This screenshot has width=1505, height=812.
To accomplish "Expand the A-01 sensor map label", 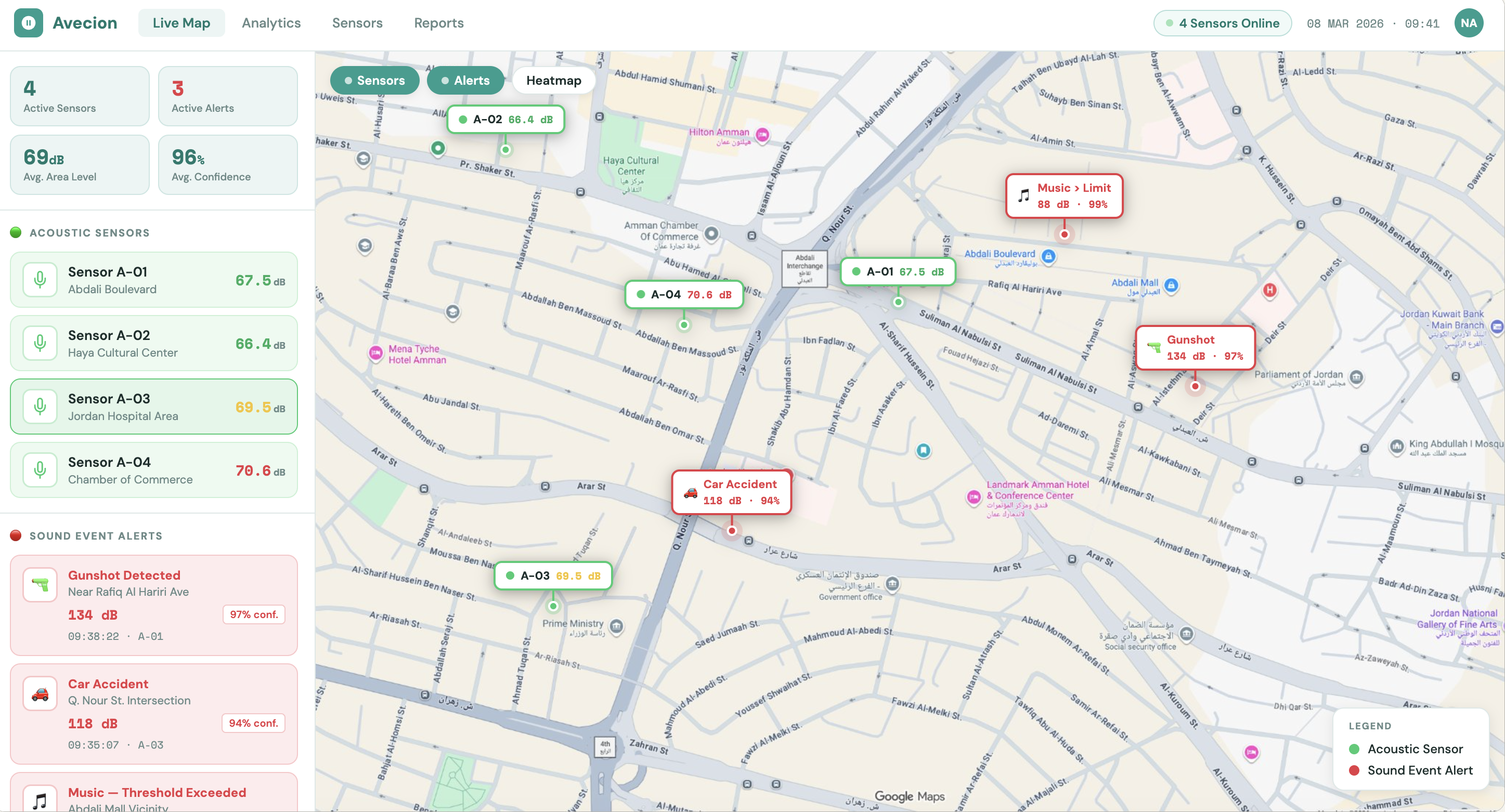I will [898, 271].
